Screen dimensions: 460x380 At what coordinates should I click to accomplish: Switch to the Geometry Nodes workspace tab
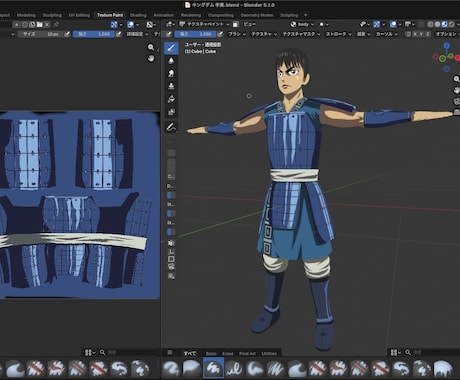click(257, 15)
